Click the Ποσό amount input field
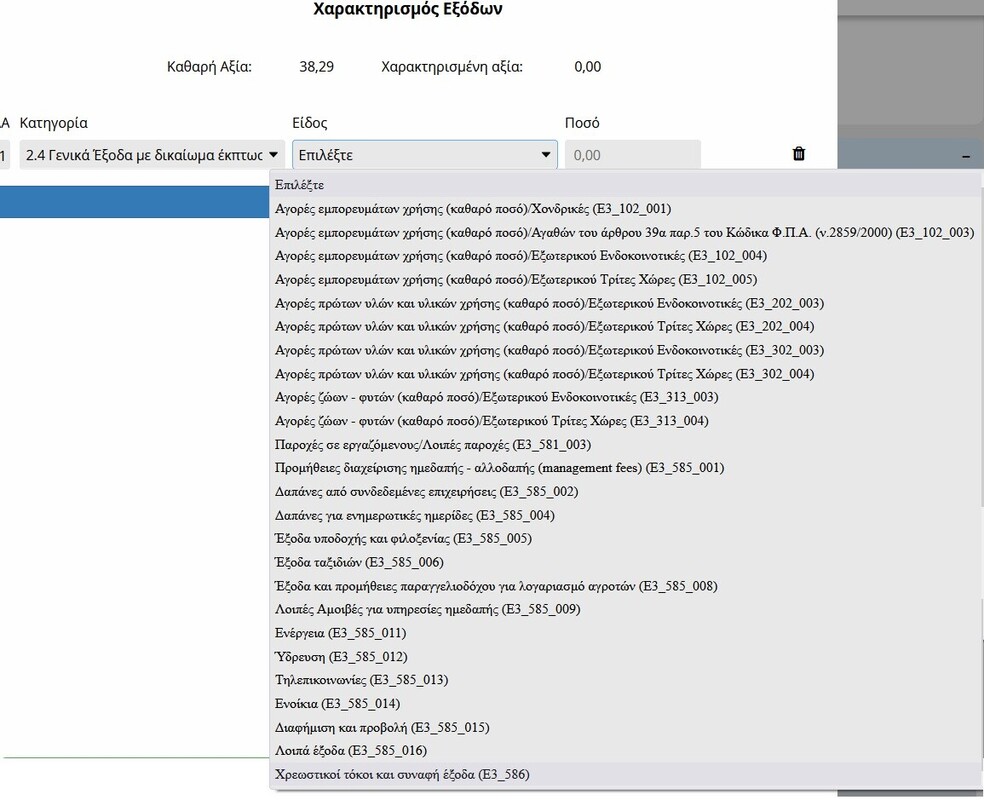This screenshot has height=800, width=984. 632,155
